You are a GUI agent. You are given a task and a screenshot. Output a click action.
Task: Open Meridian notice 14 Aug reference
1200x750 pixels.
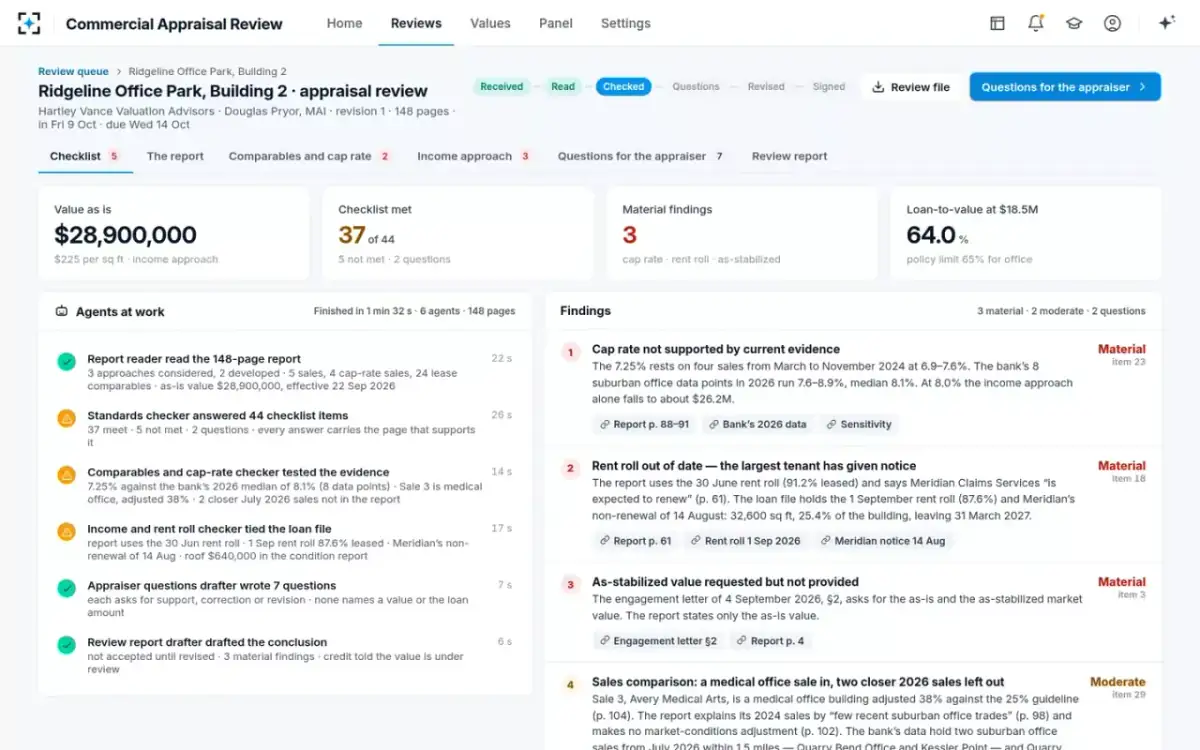click(x=882, y=540)
